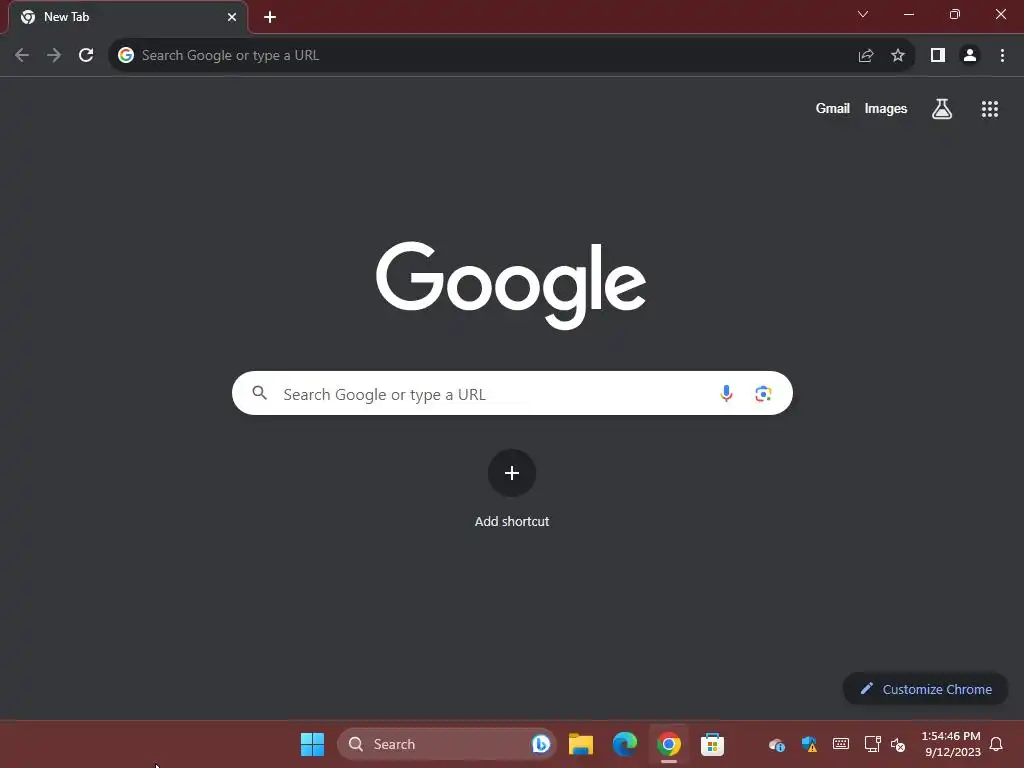Image resolution: width=1024 pixels, height=768 pixels.
Task: Open the Chrome side panel
Action: coord(938,56)
